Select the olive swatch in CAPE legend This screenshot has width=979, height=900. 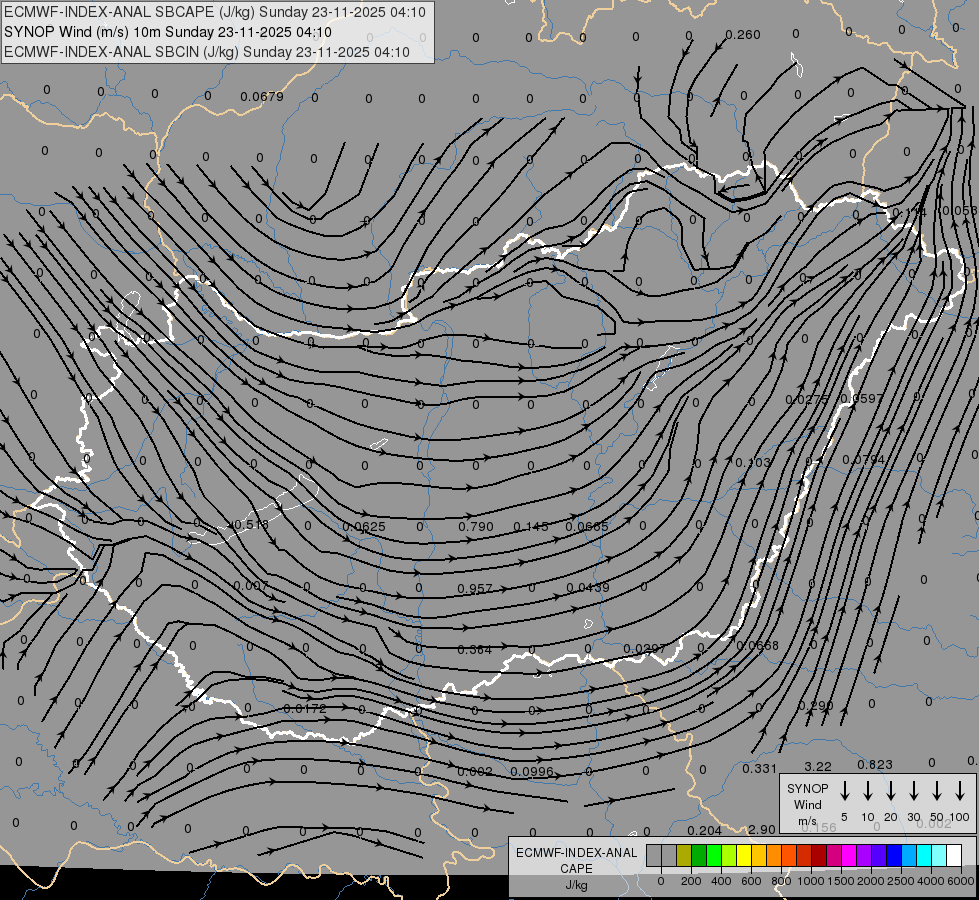[684, 855]
